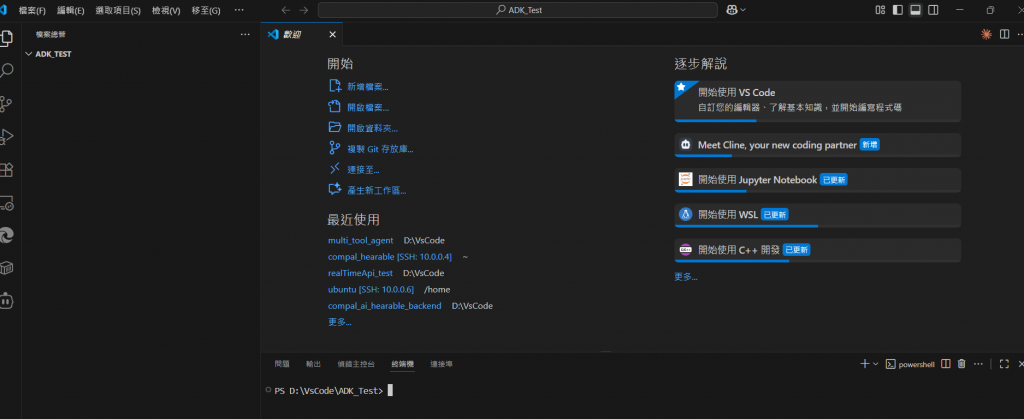Click 新增檔案... link

click(368, 87)
